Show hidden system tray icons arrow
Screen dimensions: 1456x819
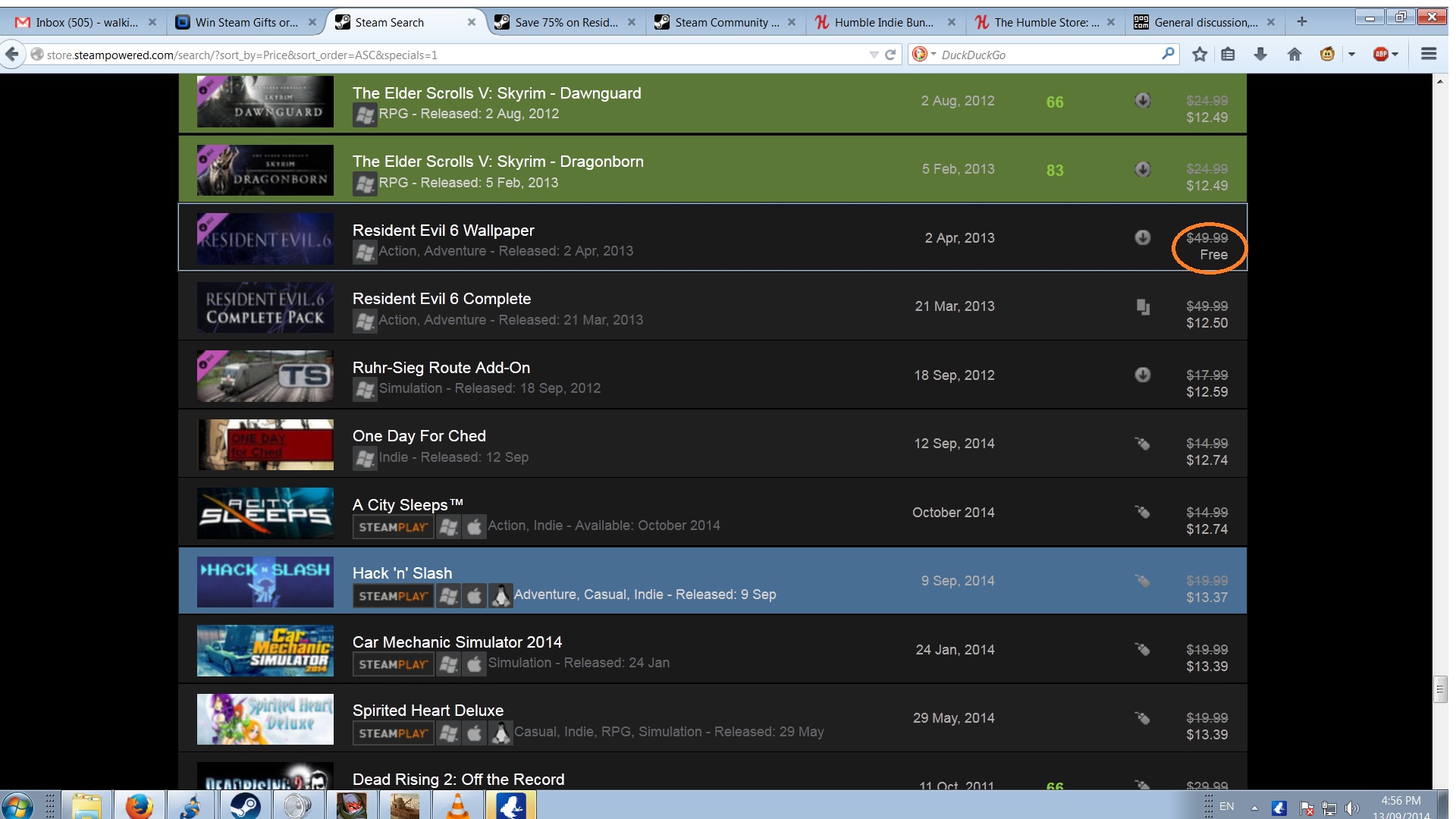tap(1254, 808)
